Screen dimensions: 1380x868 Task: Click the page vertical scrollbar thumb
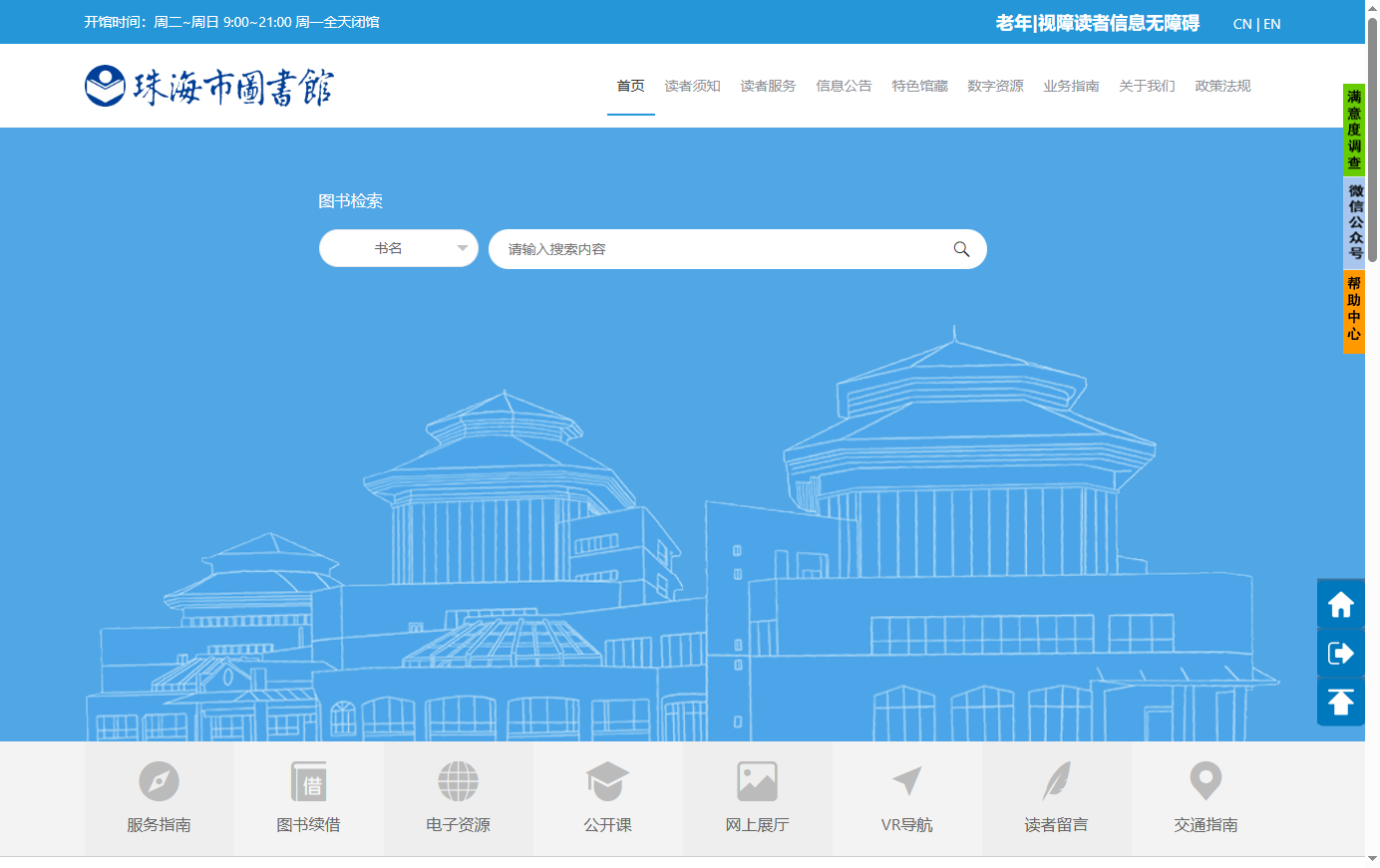1372,140
